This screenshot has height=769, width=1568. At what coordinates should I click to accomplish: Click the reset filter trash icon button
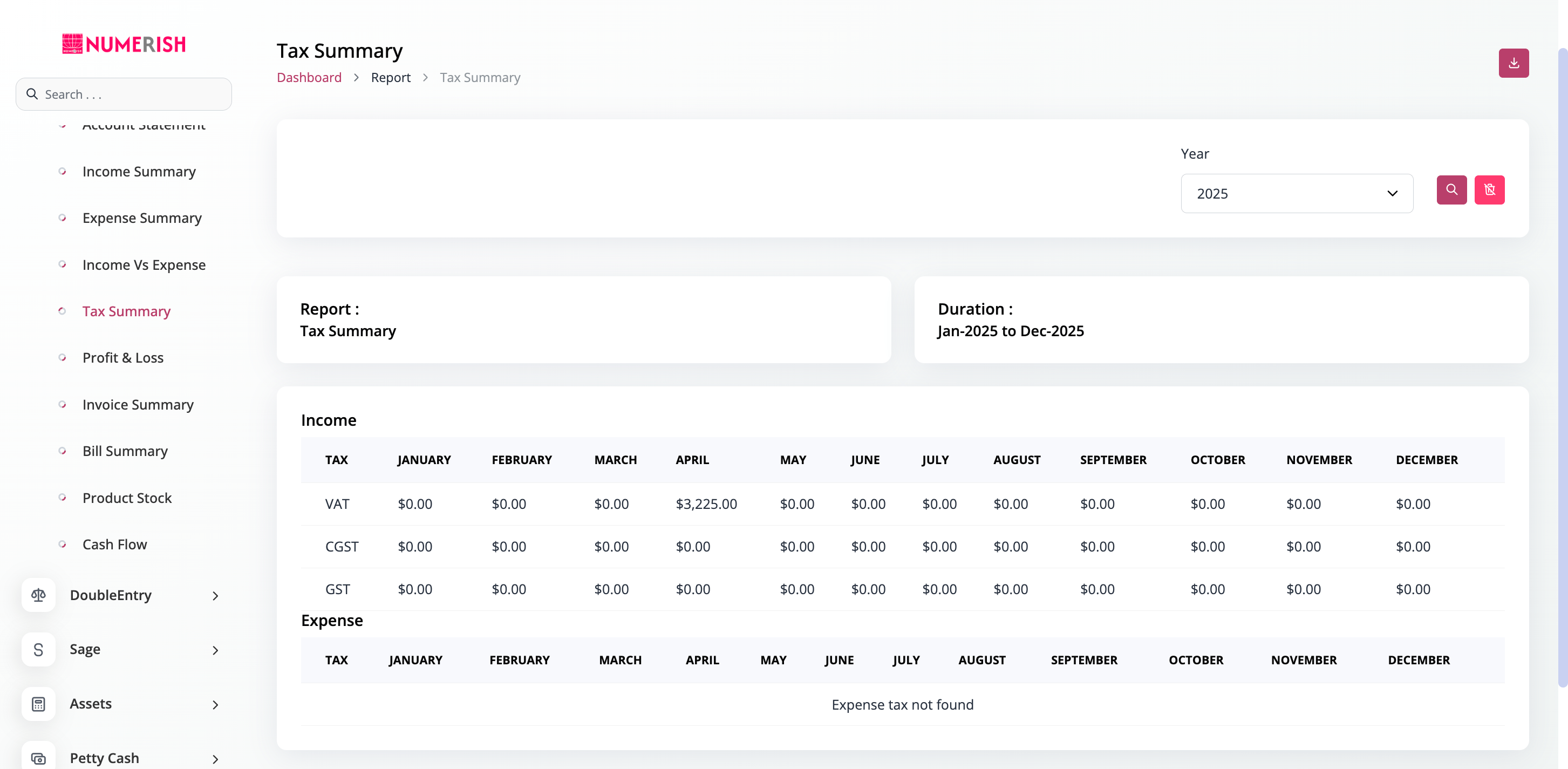click(1489, 190)
